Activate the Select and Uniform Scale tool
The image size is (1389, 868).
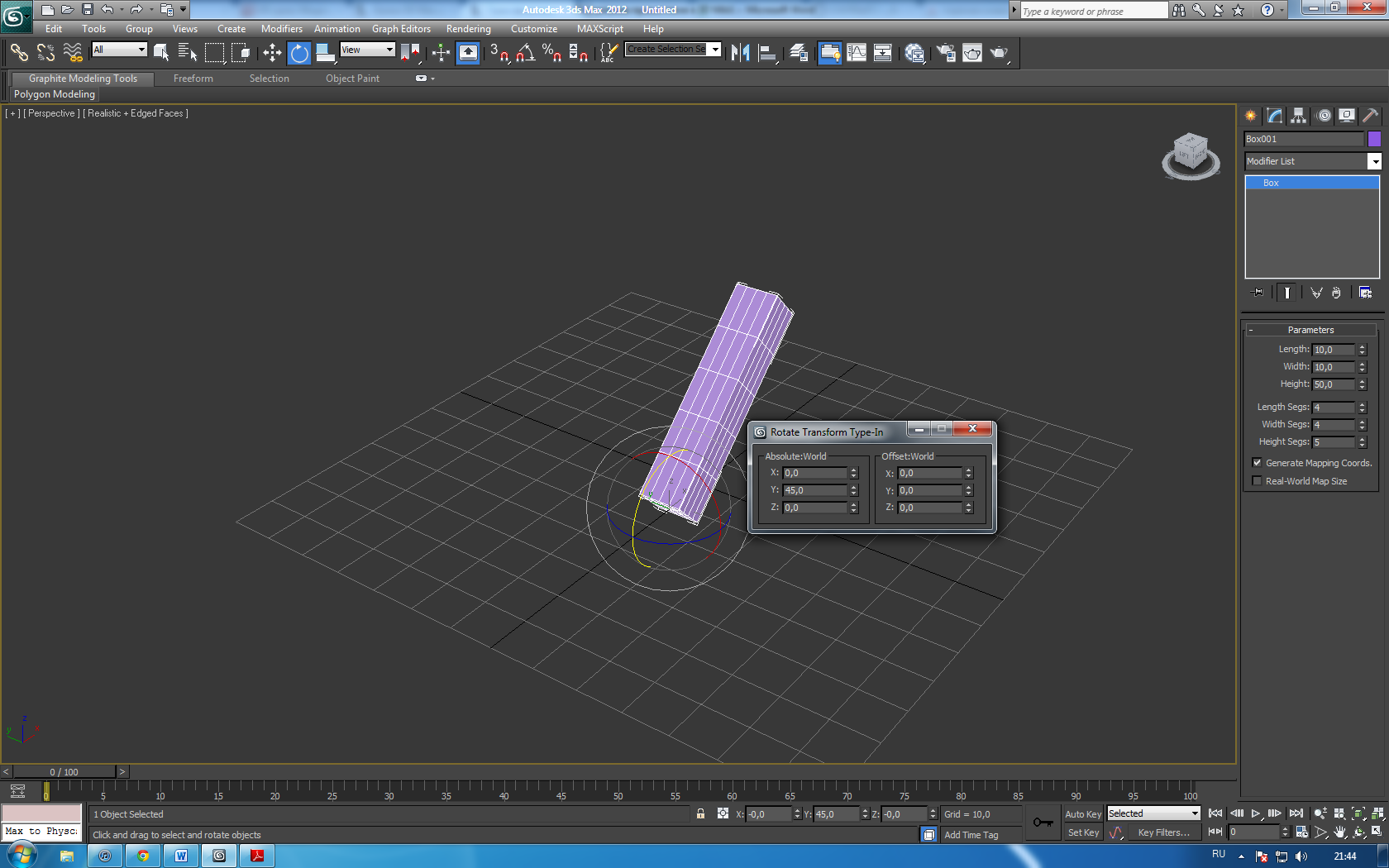point(325,53)
